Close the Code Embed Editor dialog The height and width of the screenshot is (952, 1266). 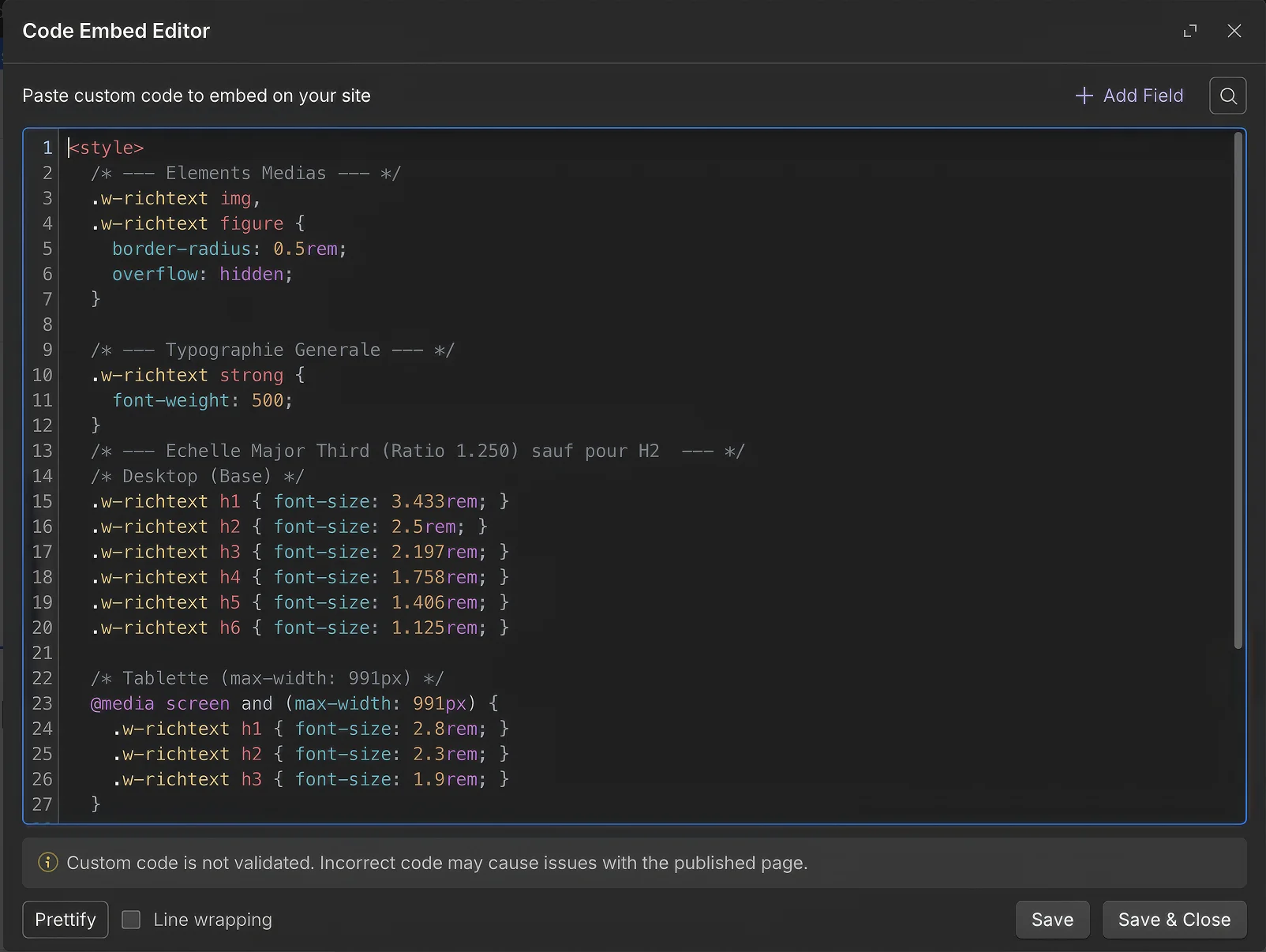click(x=1234, y=31)
